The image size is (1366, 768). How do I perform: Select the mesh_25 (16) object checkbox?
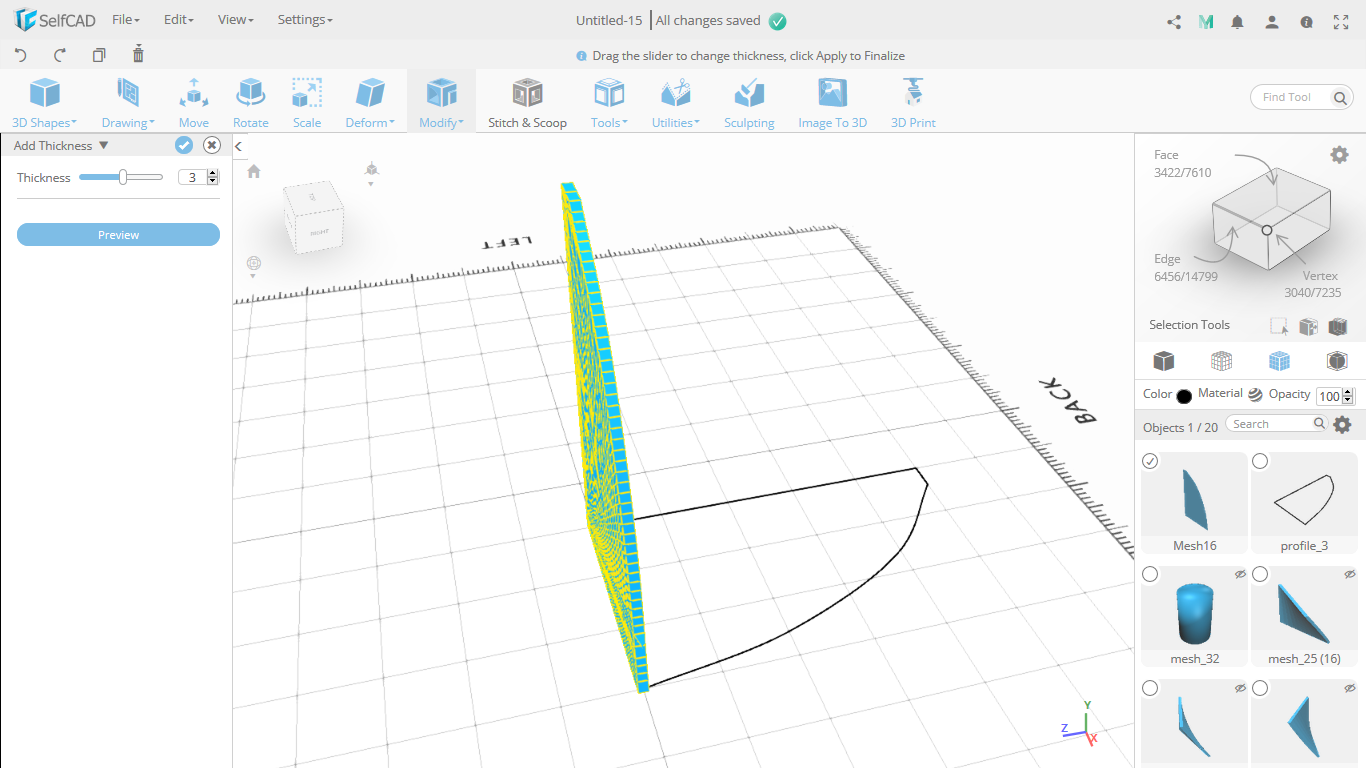(x=1260, y=574)
